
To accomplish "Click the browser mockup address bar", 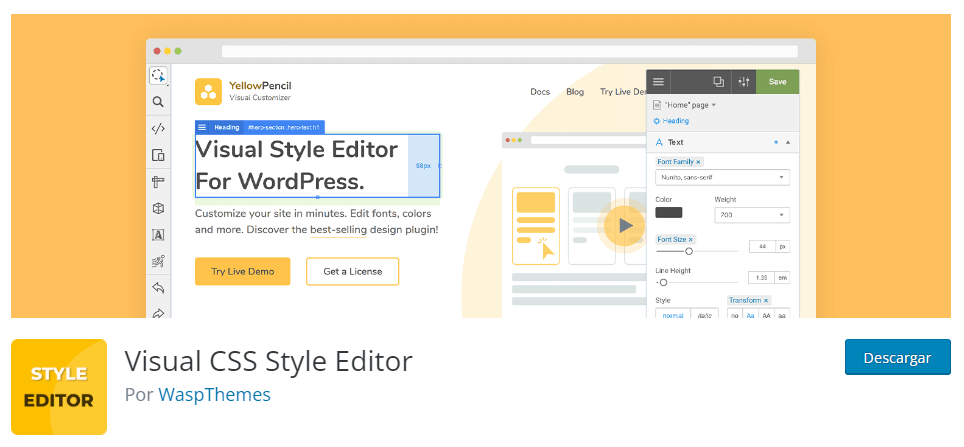I will tap(509, 51).
